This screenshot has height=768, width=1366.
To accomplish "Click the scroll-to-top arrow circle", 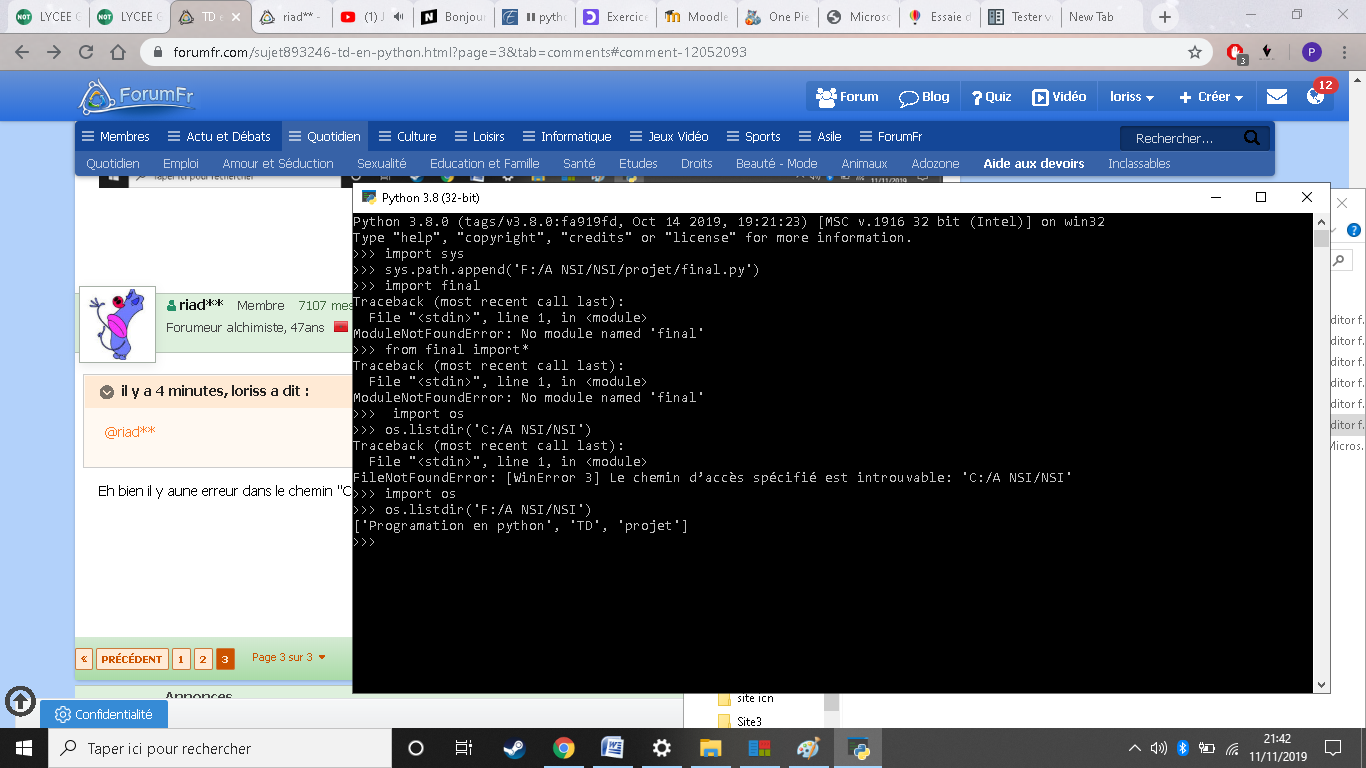I will tap(21, 702).
